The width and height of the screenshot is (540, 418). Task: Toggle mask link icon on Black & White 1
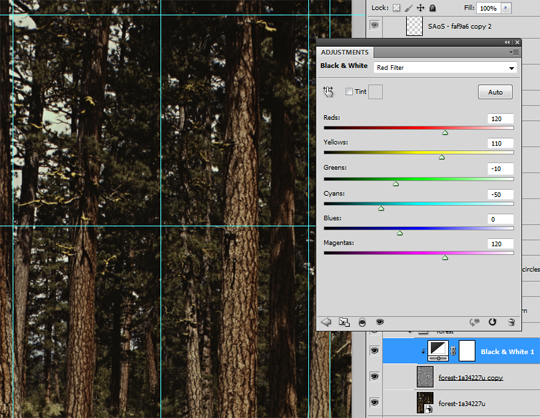tap(454, 351)
